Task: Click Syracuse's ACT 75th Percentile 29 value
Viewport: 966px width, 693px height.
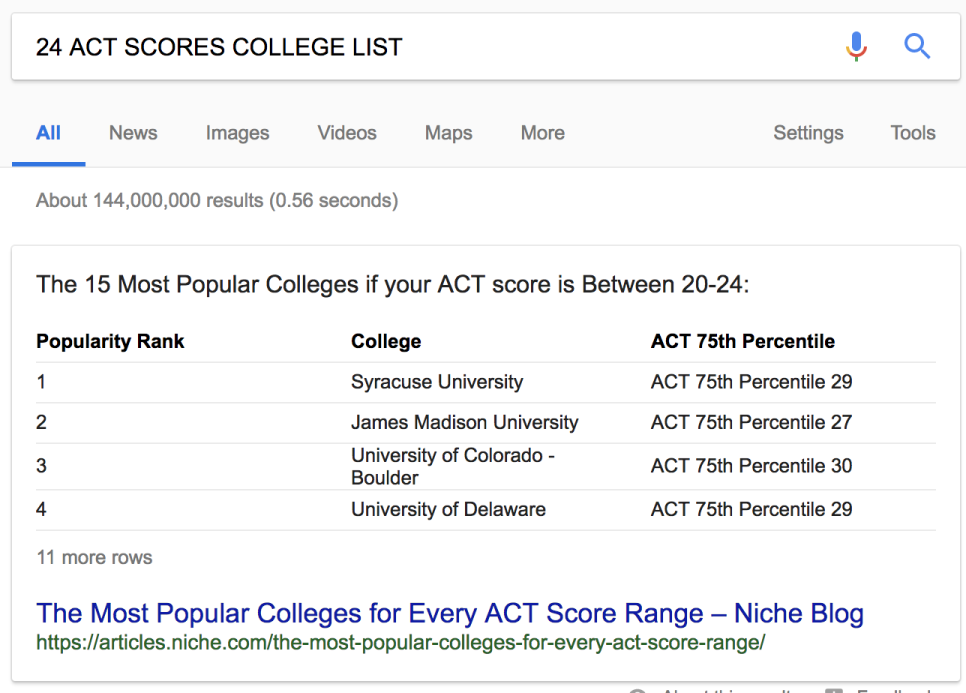Action: pyautogui.click(x=752, y=382)
